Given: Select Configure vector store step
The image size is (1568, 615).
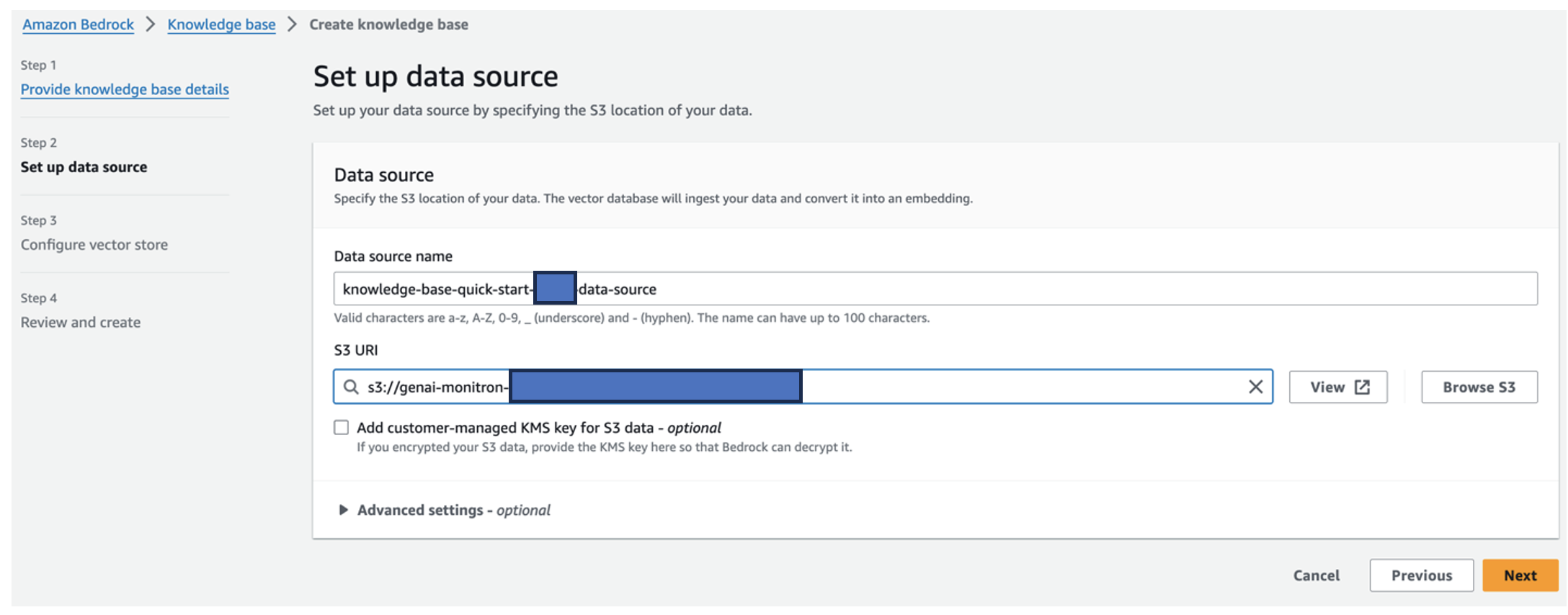Looking at the screenshot, I should (x=94, y=245).
